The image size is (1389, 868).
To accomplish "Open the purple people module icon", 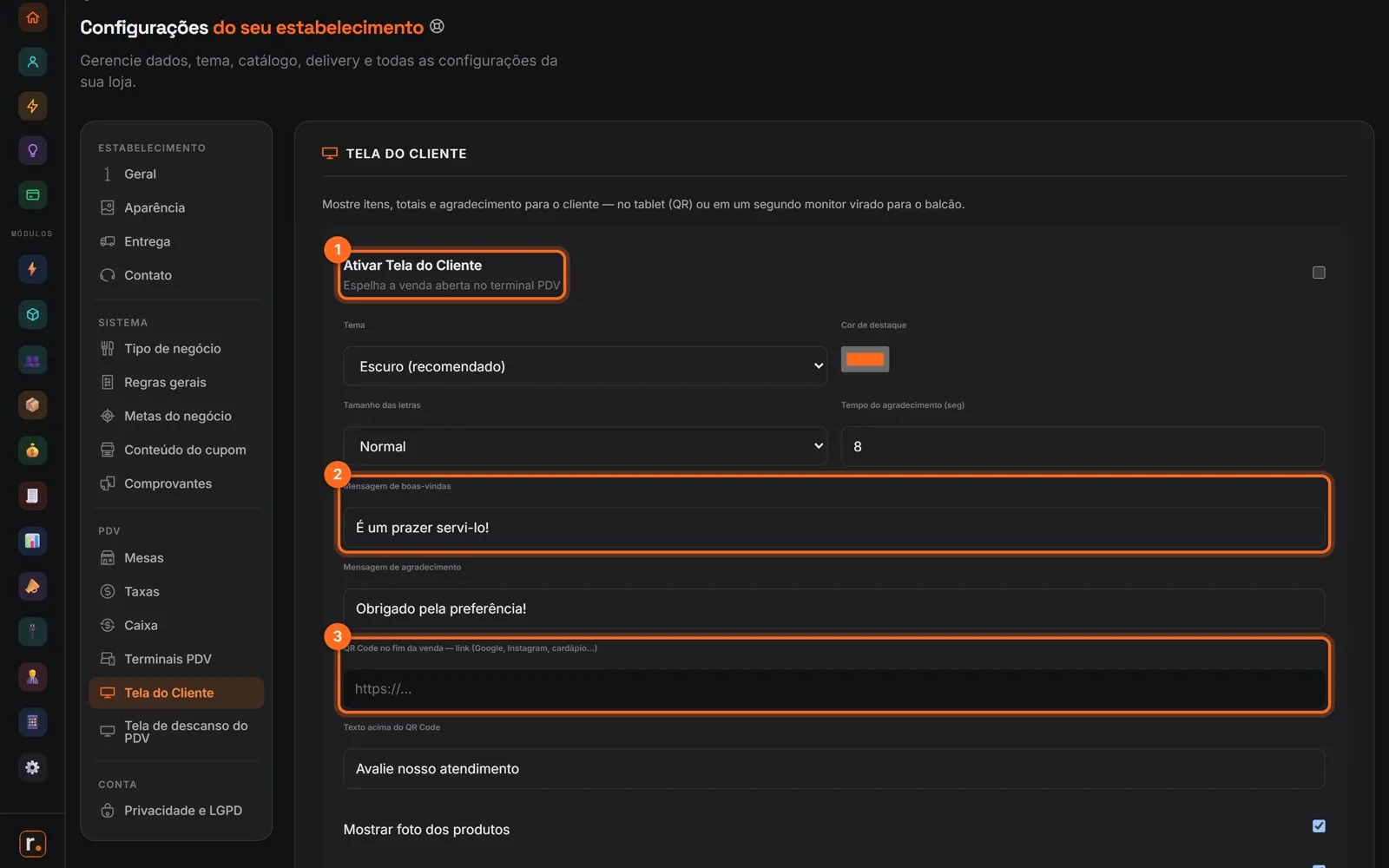I will coord(32,360).
